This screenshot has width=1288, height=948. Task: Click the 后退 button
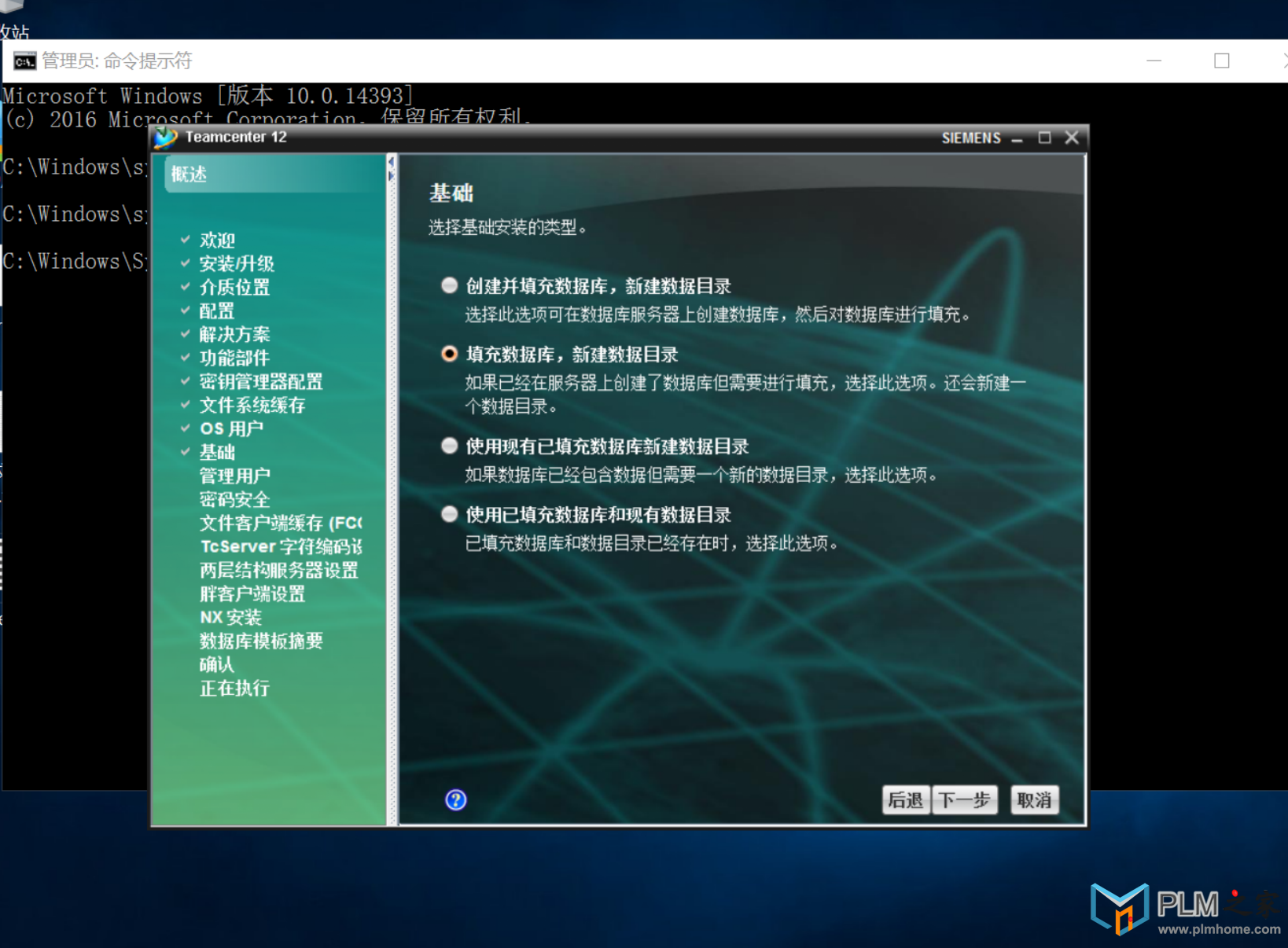pyautogui.click(x=905, y=800)
